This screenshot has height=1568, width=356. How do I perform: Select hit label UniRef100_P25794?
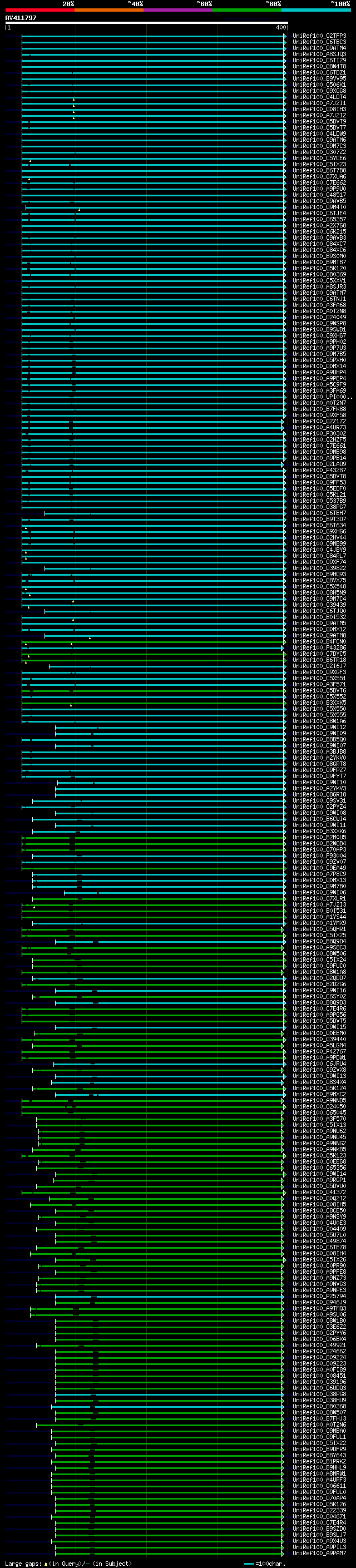[x=319, y=1296]
